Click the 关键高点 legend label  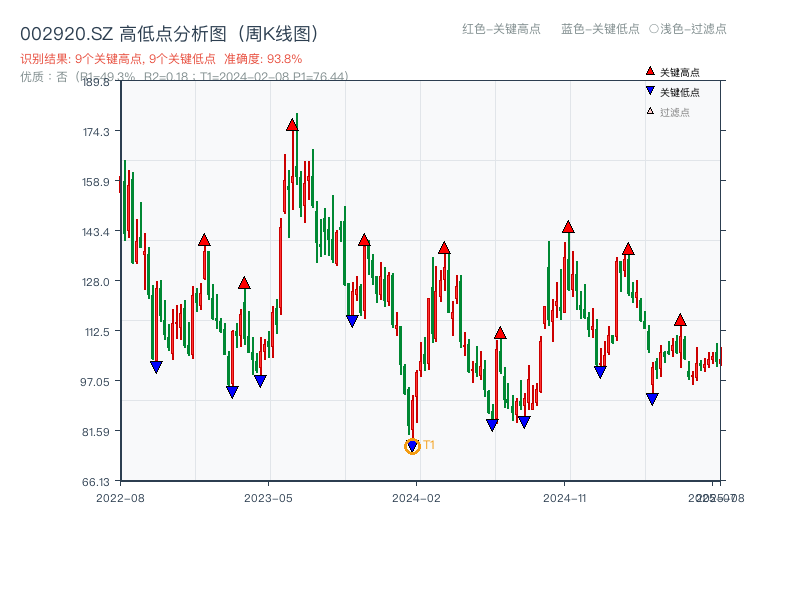click(680, 72)
